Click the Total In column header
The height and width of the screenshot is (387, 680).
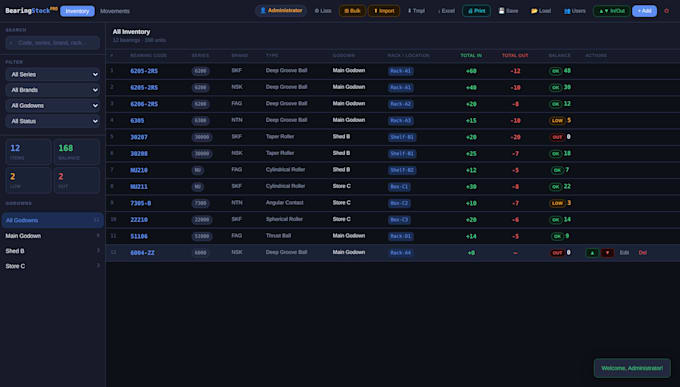coord(471,56)
